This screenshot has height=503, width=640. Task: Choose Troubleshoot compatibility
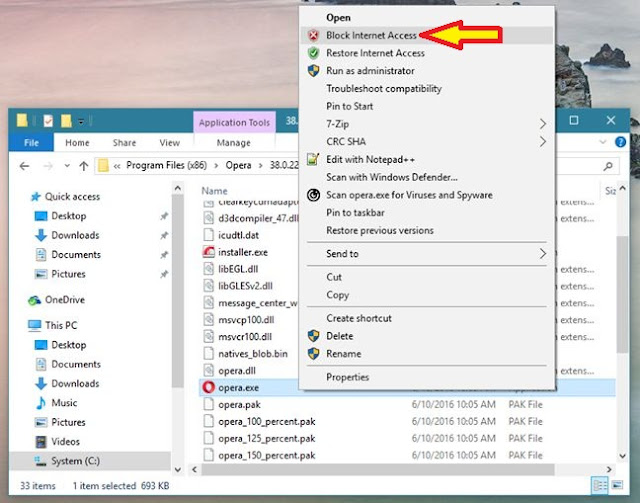click(384, 89)
